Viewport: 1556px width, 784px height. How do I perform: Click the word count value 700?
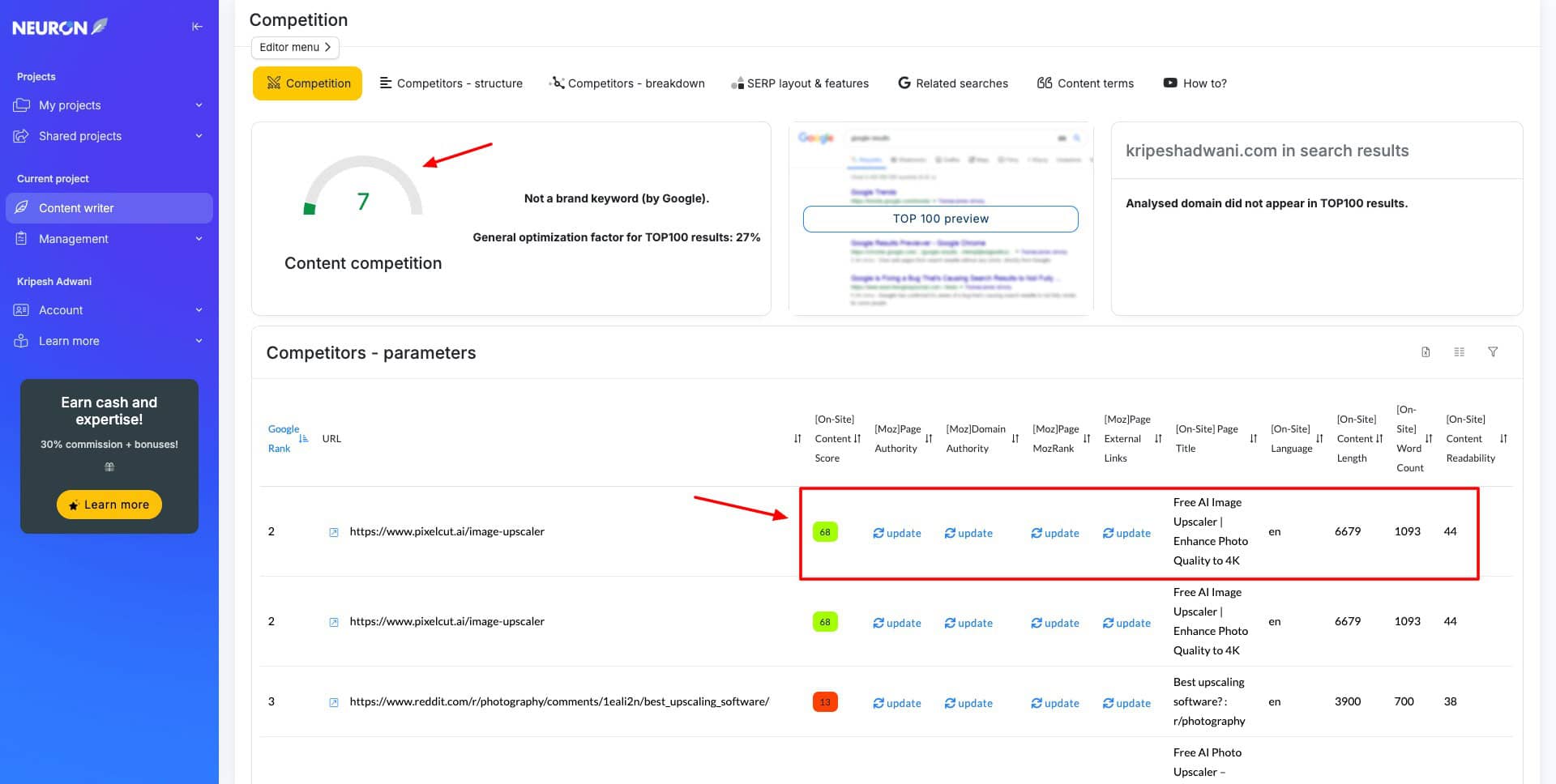coord(1404,701)
